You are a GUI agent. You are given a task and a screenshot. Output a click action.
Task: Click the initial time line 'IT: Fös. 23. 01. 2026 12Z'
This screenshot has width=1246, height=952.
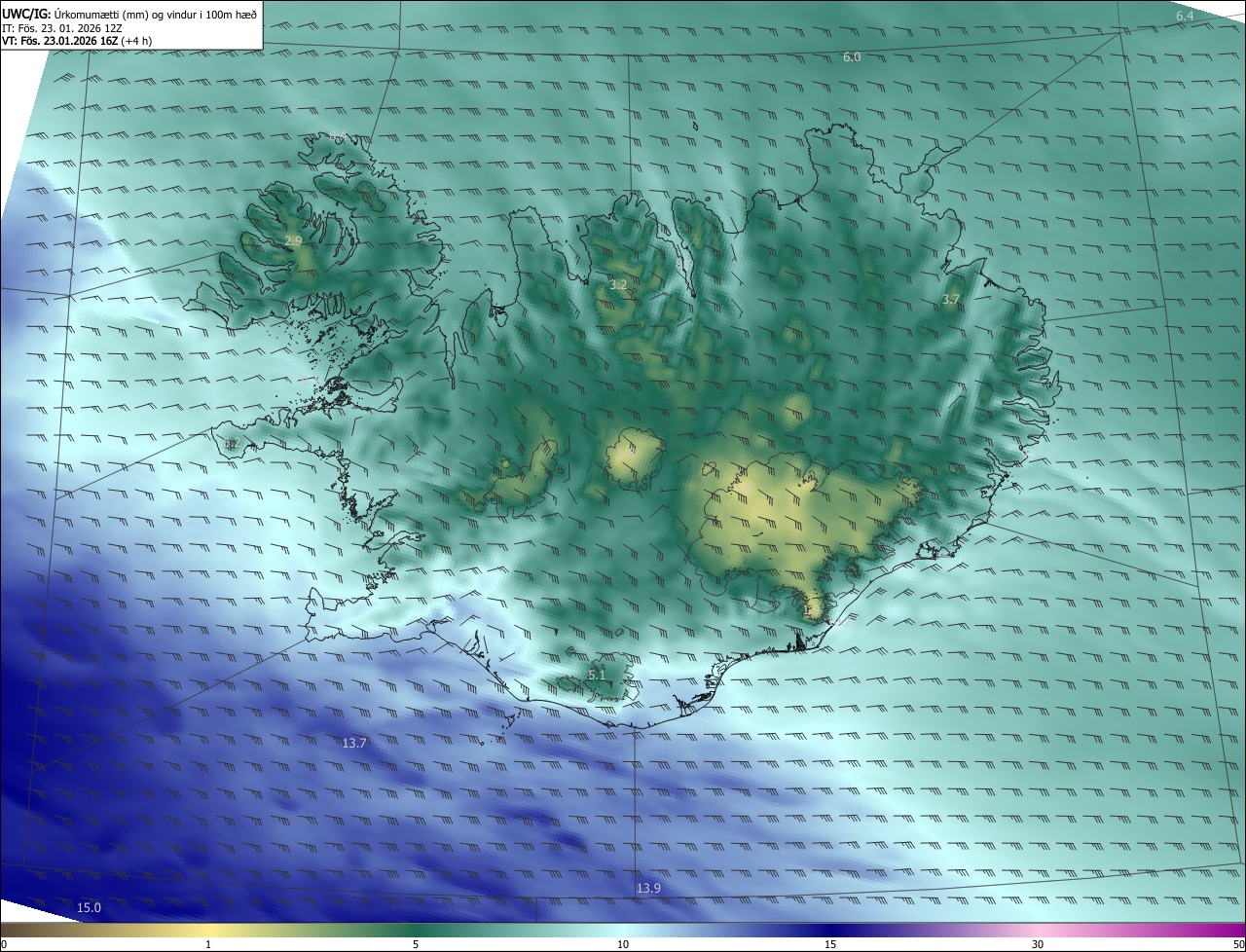pyautogui.click(x=61, y=27)
